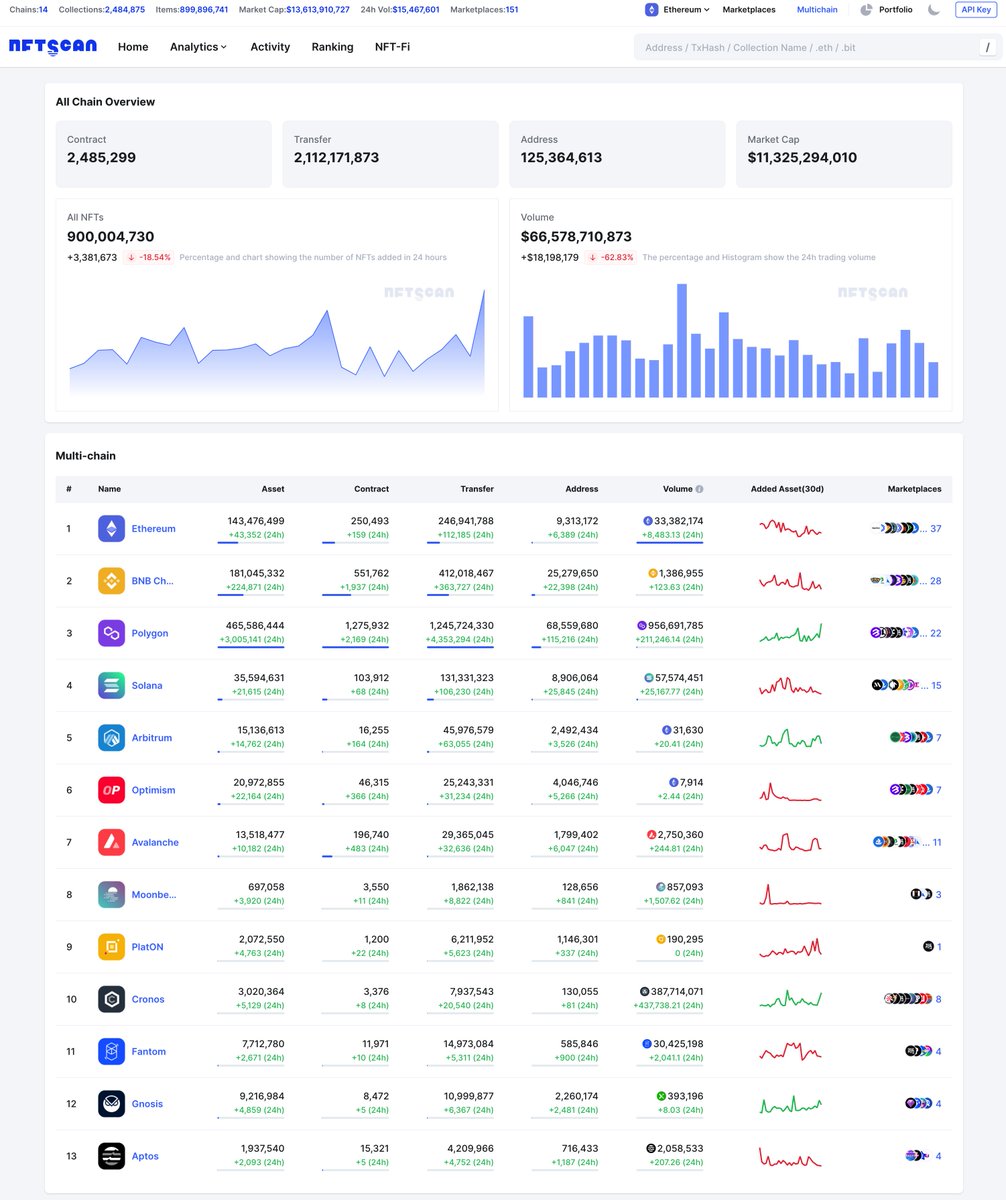Screen dimensions: 1006x1200
Task: Click the -18.54% NFT change badge
Action: tap(149, 257)
